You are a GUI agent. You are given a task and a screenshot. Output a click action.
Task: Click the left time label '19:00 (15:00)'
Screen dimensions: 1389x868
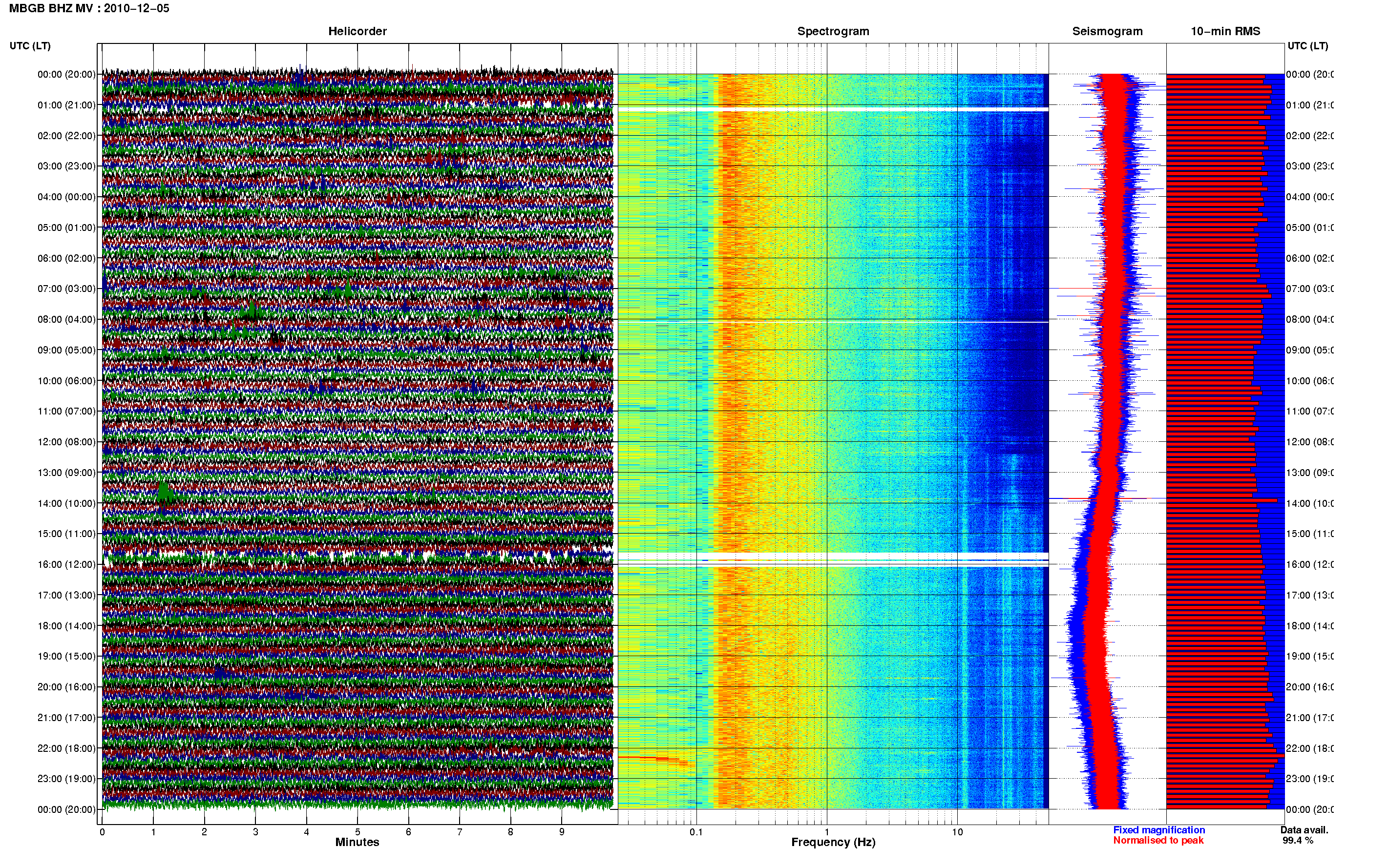[x=66, y=656]
